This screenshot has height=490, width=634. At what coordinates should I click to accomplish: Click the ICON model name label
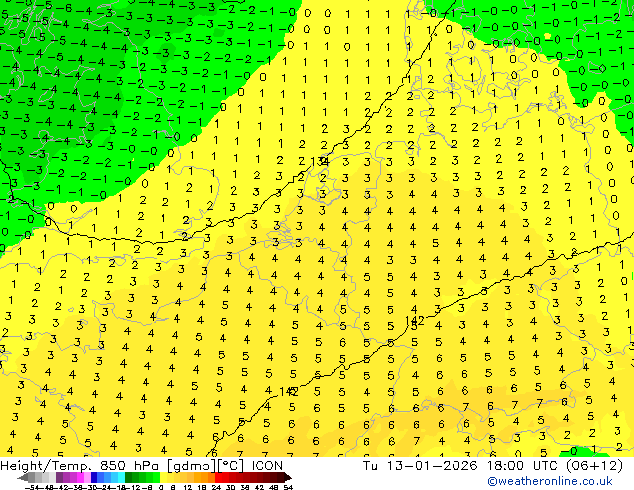(x=267, y=466)
